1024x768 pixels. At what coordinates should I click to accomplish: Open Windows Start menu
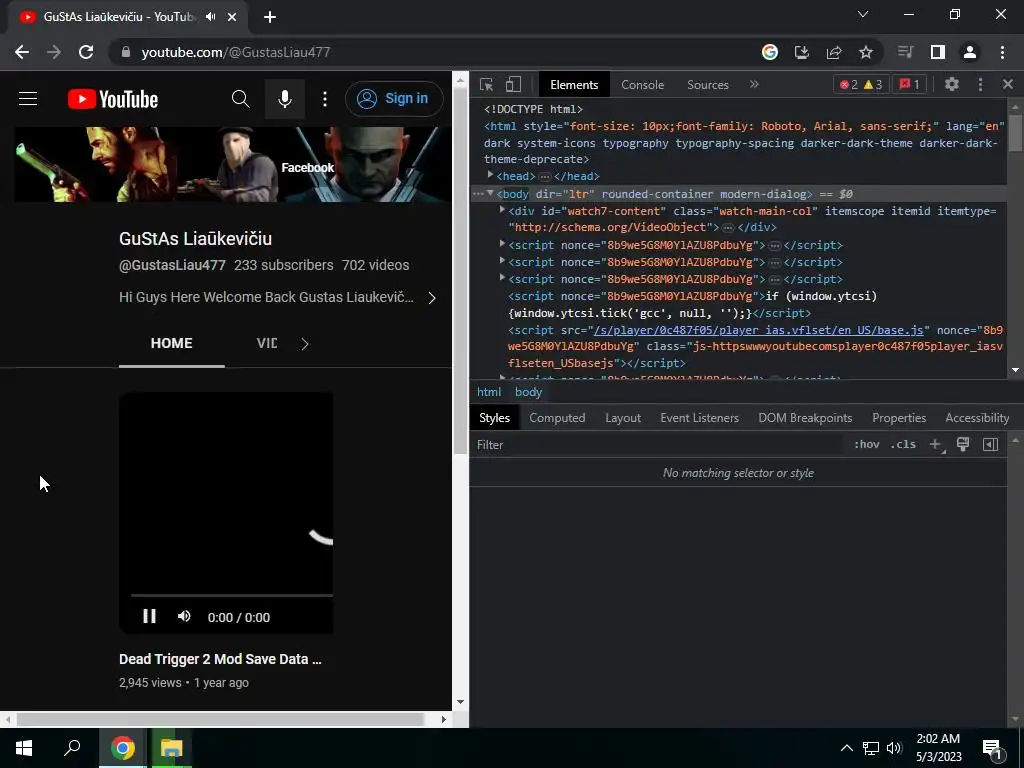[x=24, y=748]
